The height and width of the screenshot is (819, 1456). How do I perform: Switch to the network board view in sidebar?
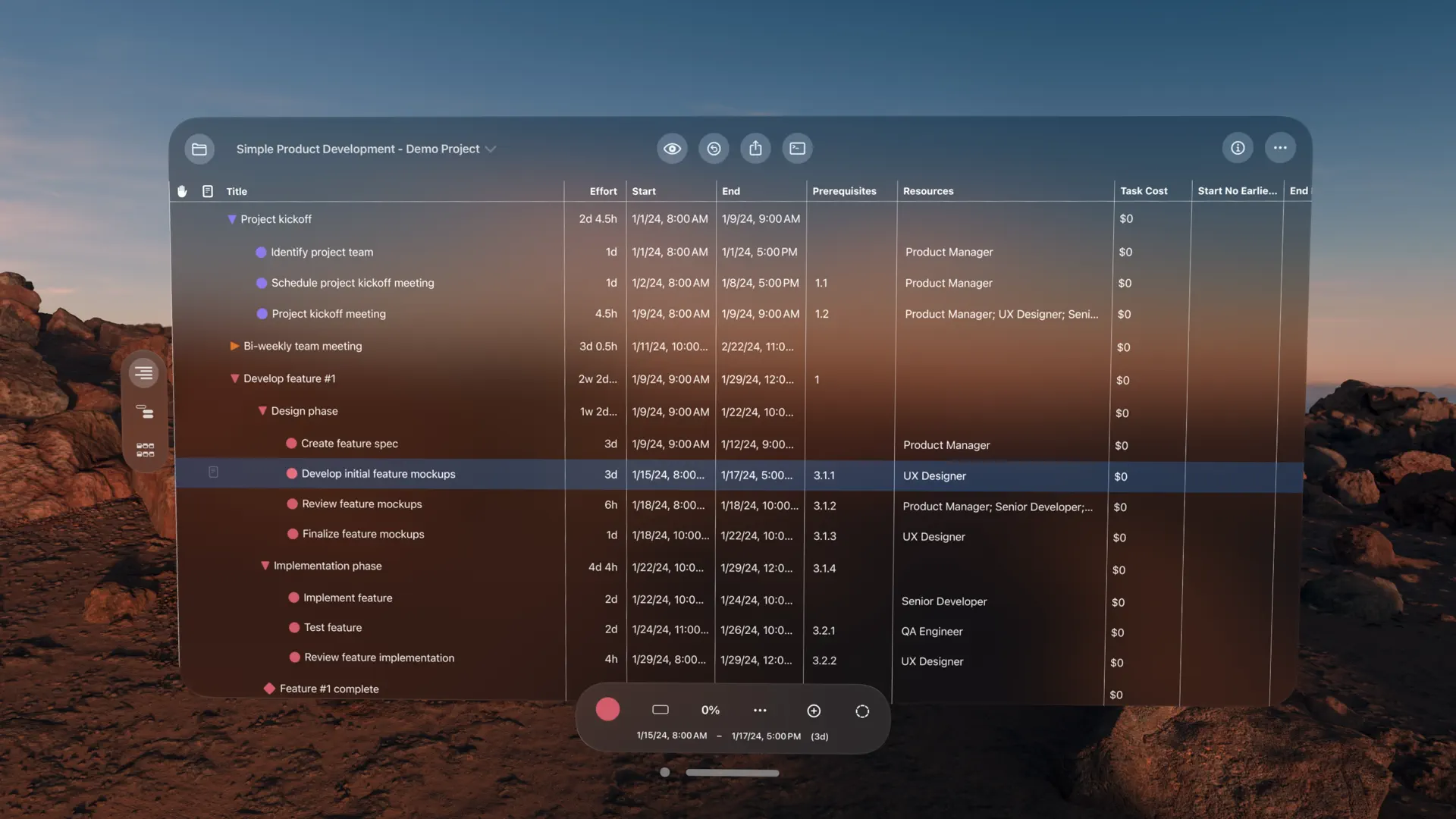tap(144, 450)
